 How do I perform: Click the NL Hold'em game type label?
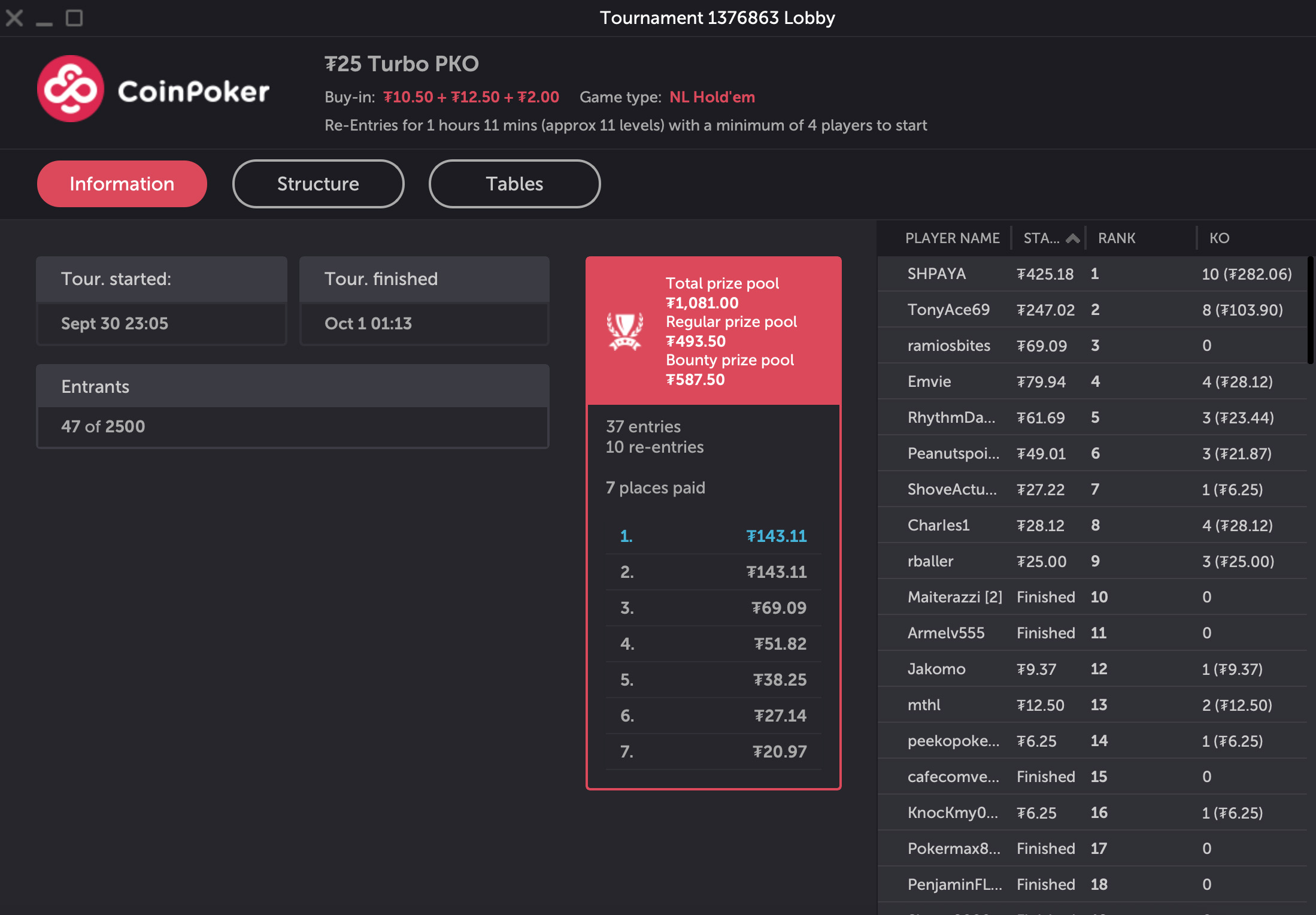(x=711, y=97)
